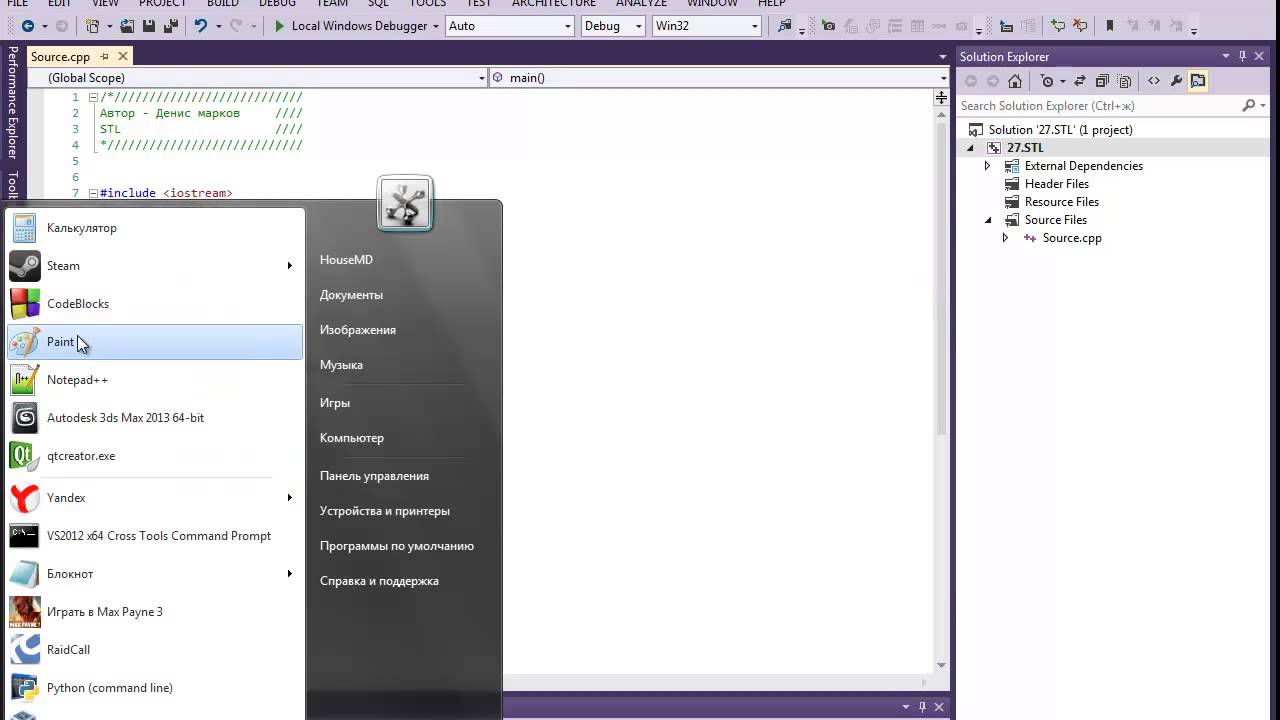Click the Comment Selection toolbar icon

click(x=1058, y=26)
